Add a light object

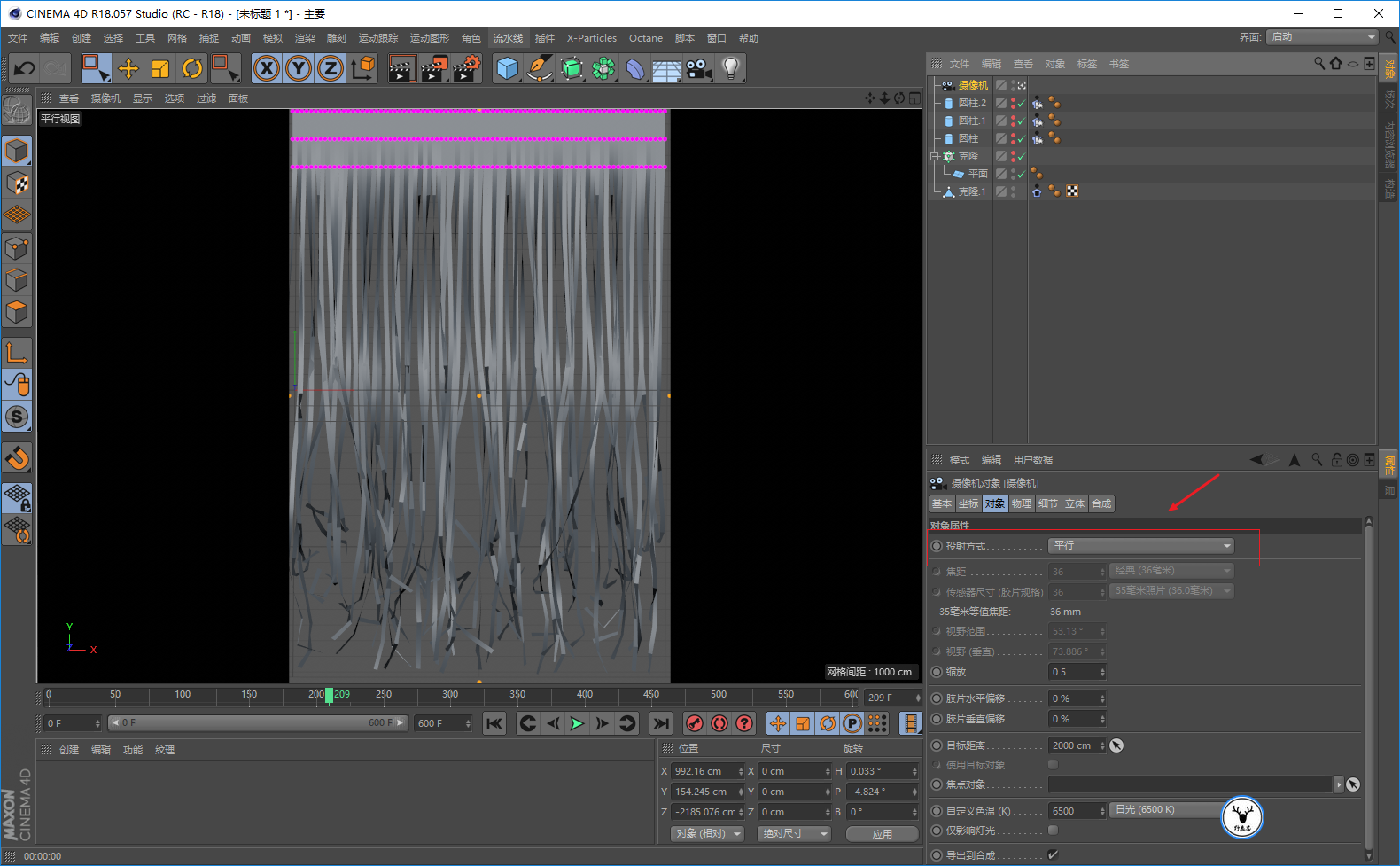pyautogui.click(x=731, y=68)
